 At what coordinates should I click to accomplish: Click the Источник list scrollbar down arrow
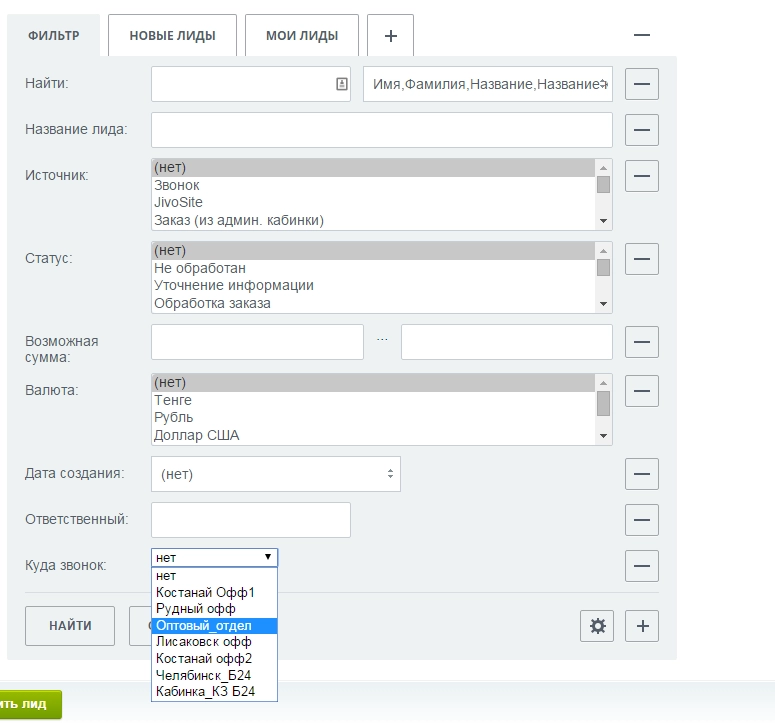point(603,220)
